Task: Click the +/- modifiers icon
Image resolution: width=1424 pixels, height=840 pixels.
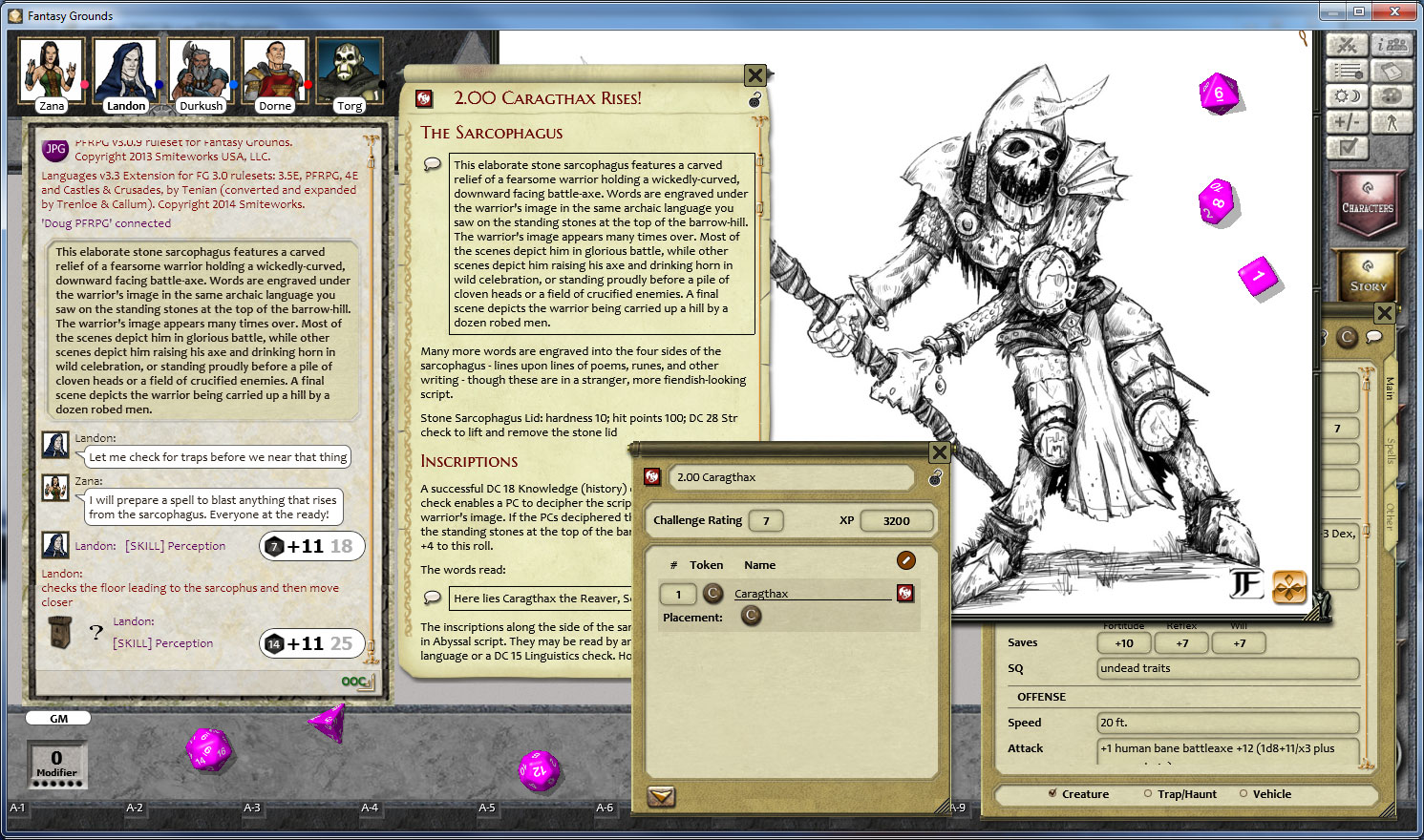Action: tap(1347, 122)
